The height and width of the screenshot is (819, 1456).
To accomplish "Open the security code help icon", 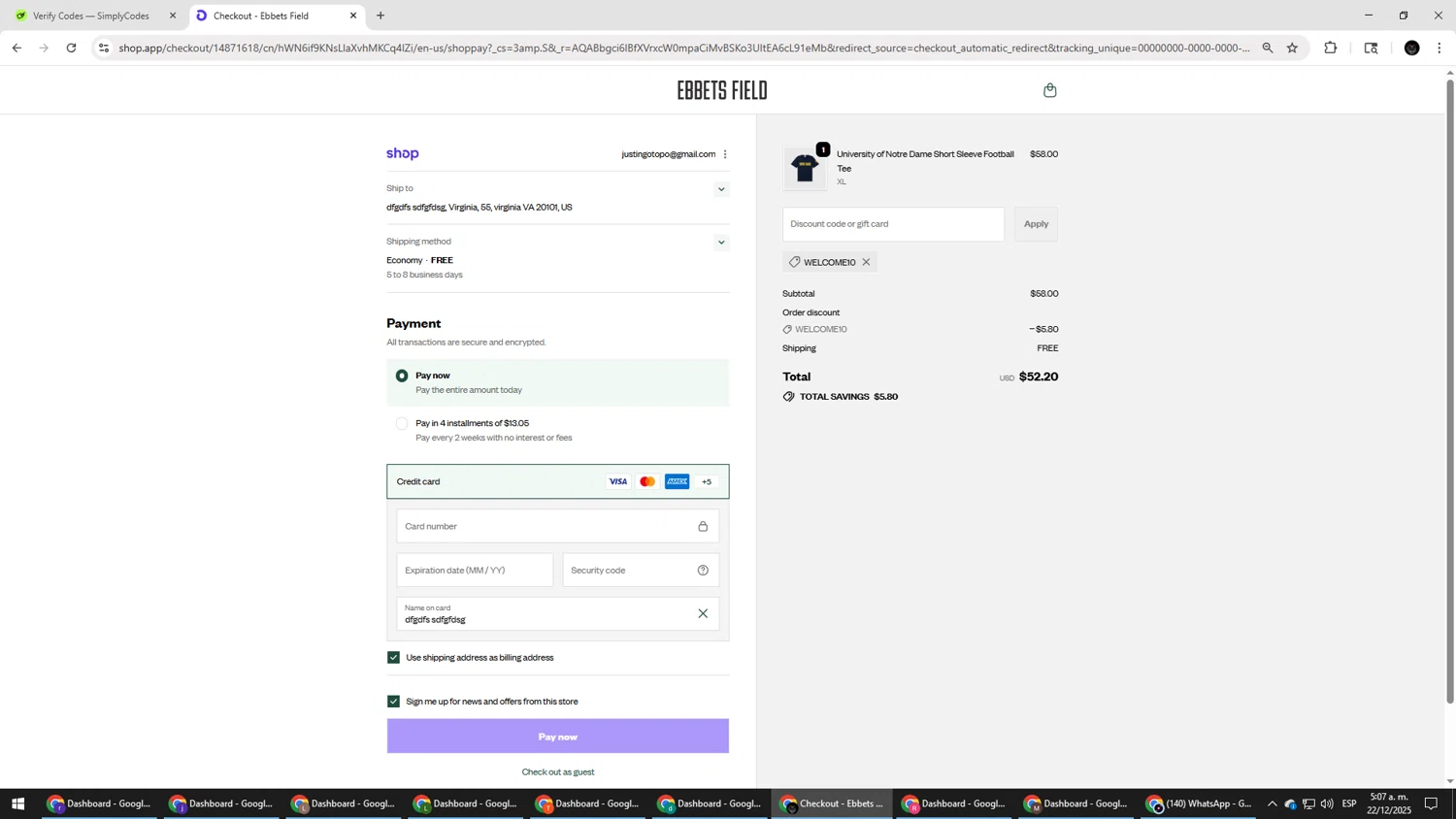I will 703,571.
